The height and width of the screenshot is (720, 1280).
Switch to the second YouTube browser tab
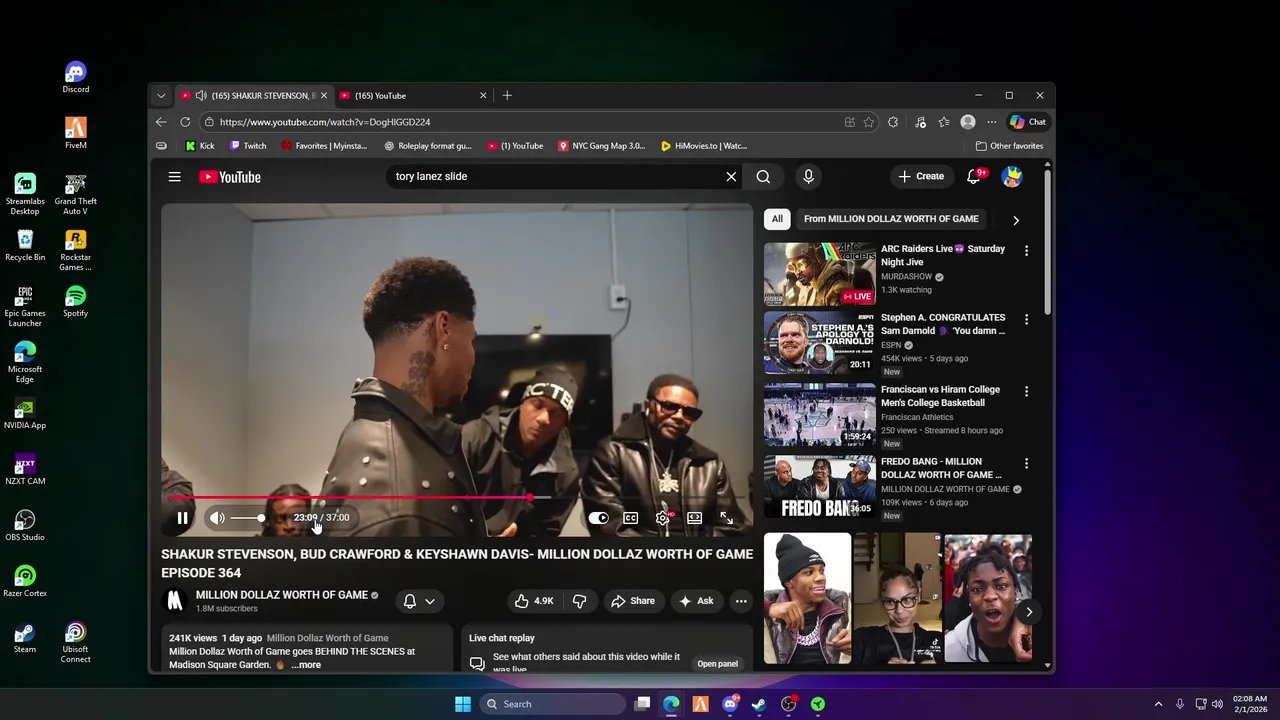pyautogui.click(x=413, y=96)
